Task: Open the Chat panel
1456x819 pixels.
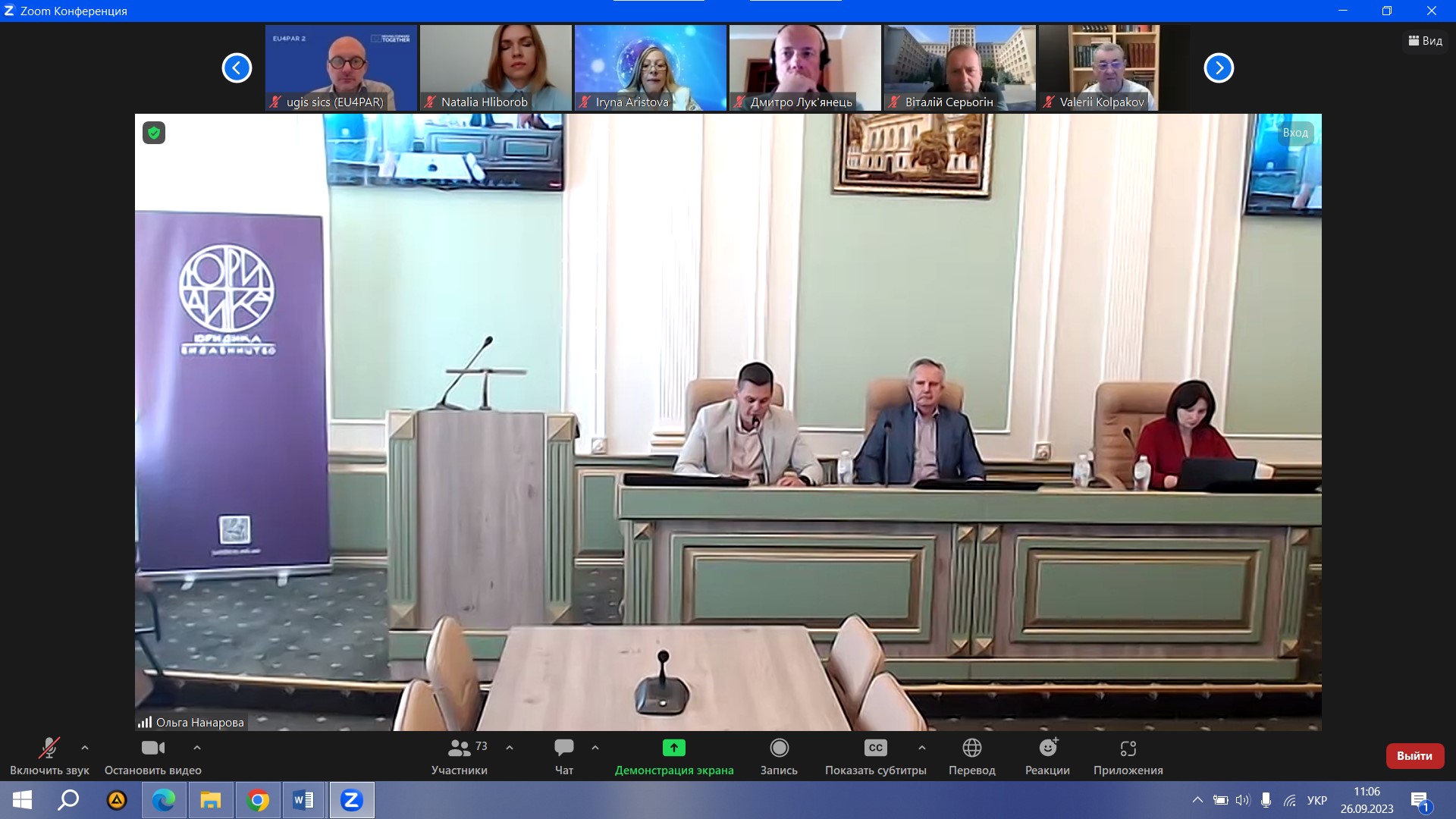Action: [x=563, y=757]
